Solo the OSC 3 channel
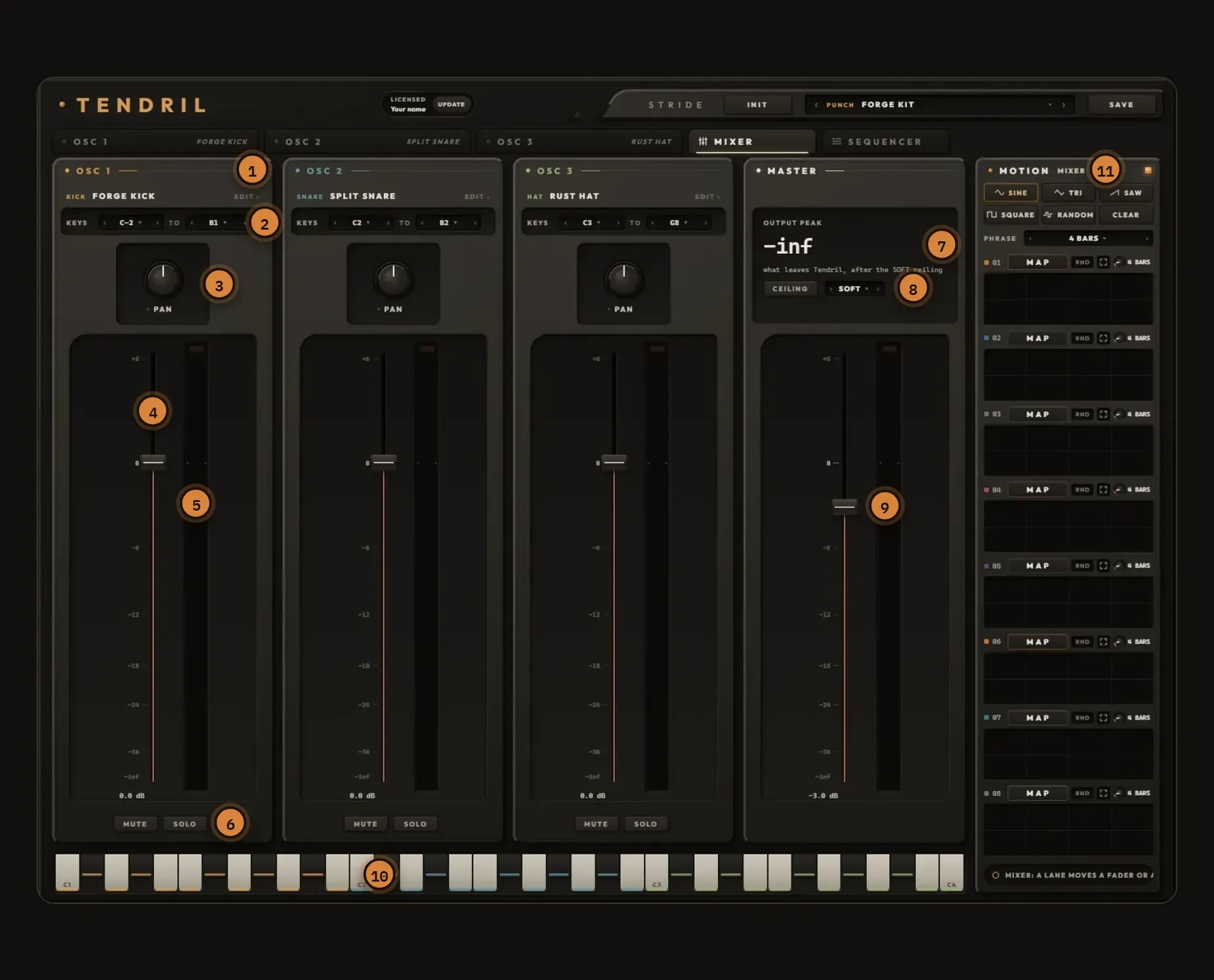The height and width of the screenshot is (980, 1214). (x=645, y=824)
